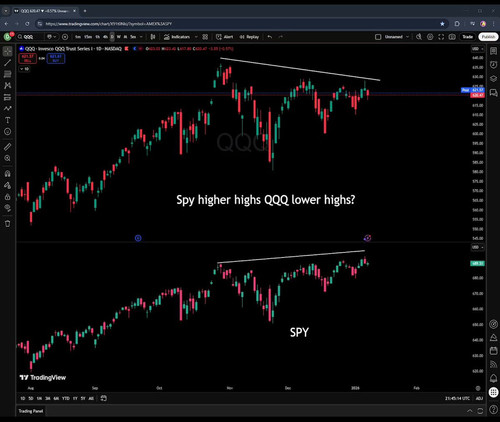Screen dimensions: 500x422
Task: Select the D daily timeframe
Action: pos(112,37)
